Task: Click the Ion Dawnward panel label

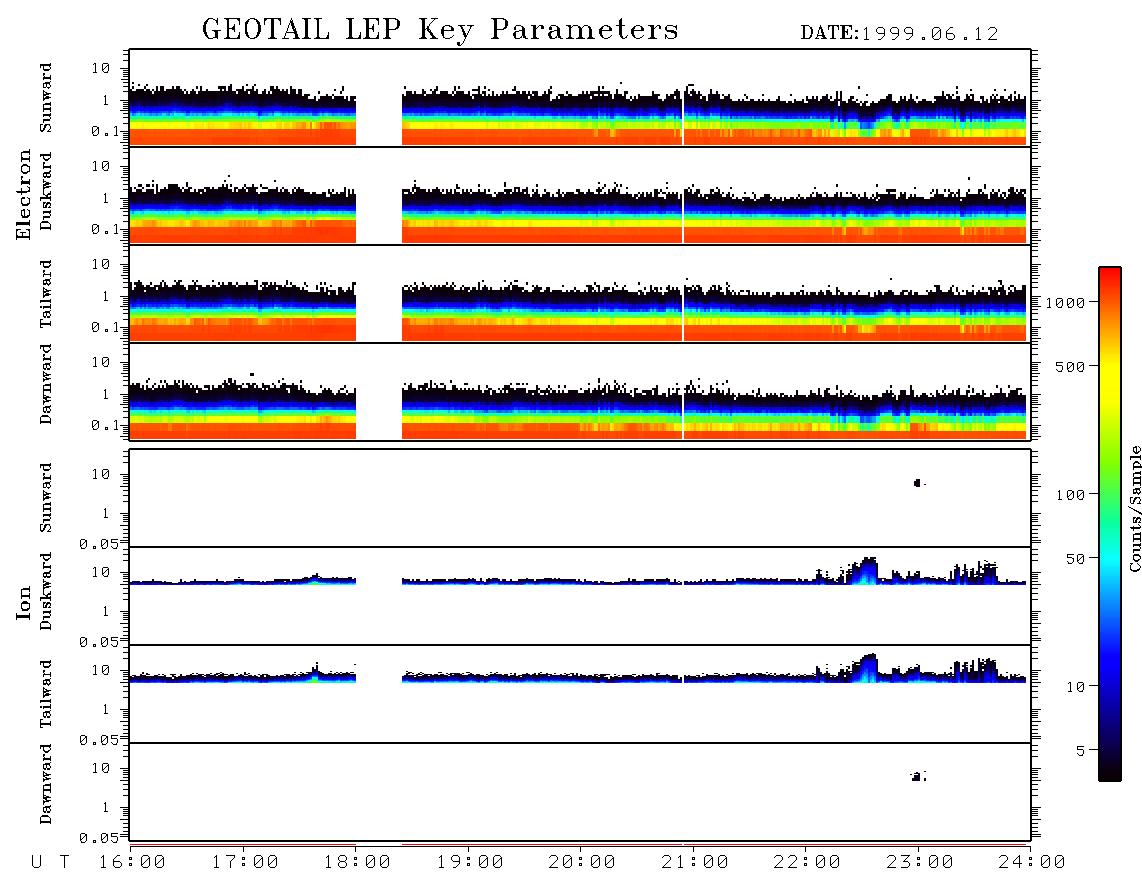Action: 46,784
